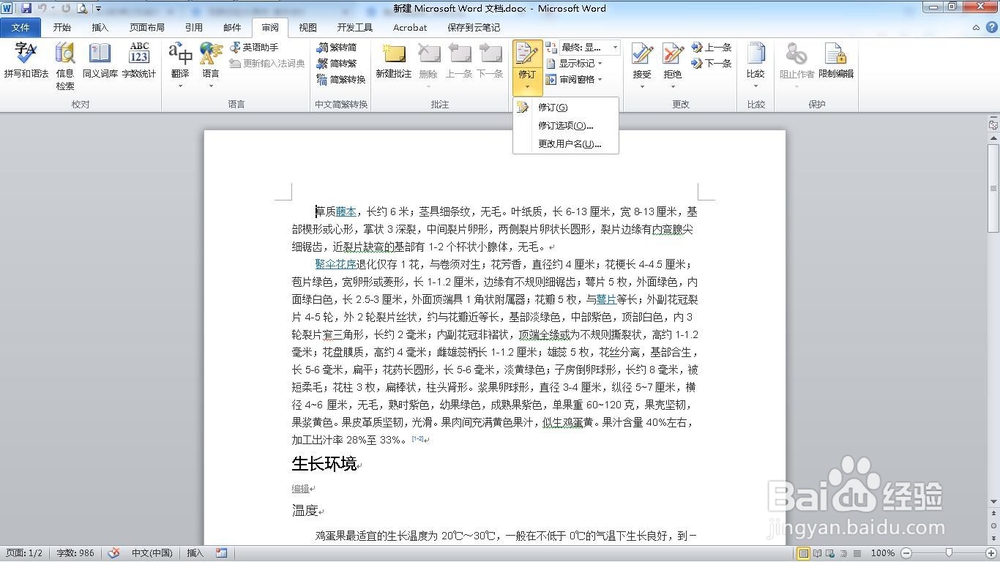Switch to the Acrobat tab
The height and width of the screenshot is (562, 1000).
pyautogui.click(x=410, y=27)
